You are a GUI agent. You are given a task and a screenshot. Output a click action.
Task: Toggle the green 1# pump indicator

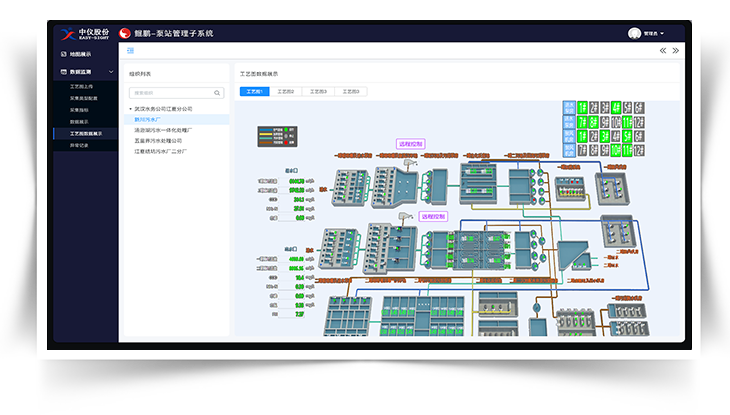tap(582, 106)
